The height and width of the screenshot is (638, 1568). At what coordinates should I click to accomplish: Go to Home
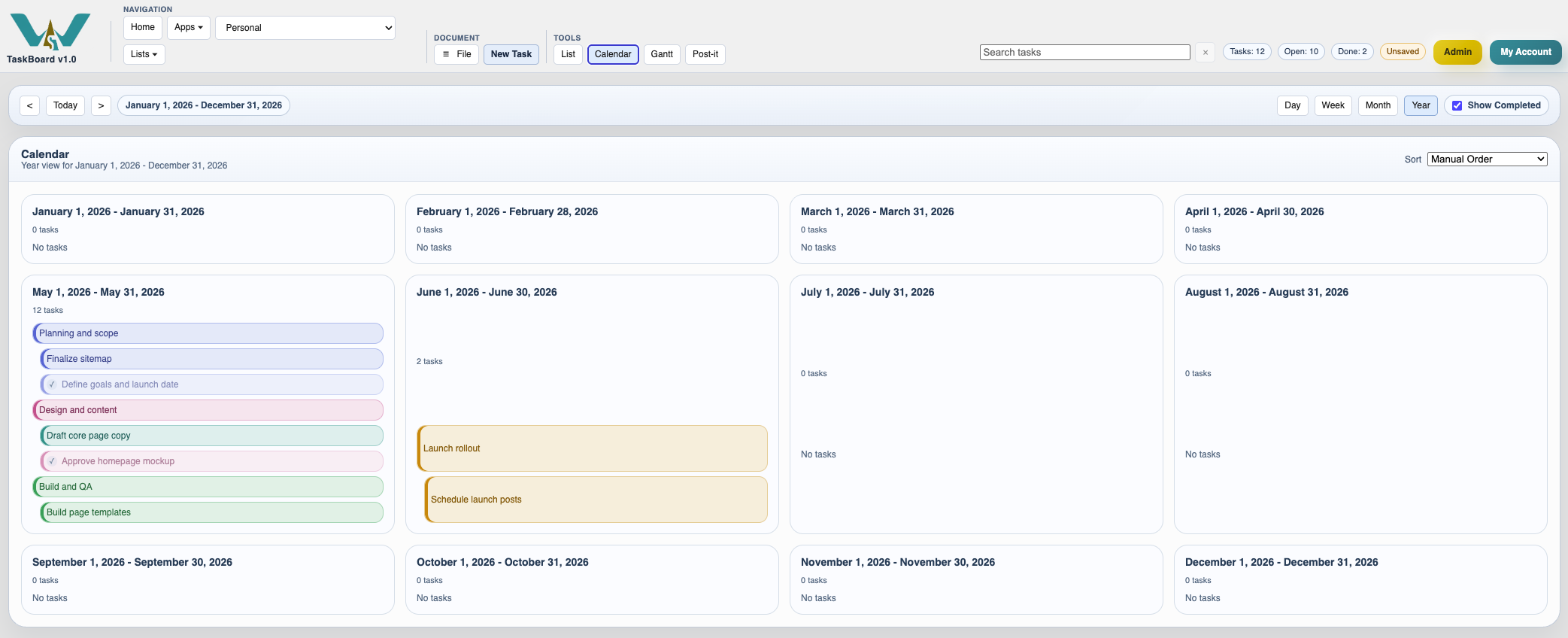pyautogui.click(x=143, y=27)
